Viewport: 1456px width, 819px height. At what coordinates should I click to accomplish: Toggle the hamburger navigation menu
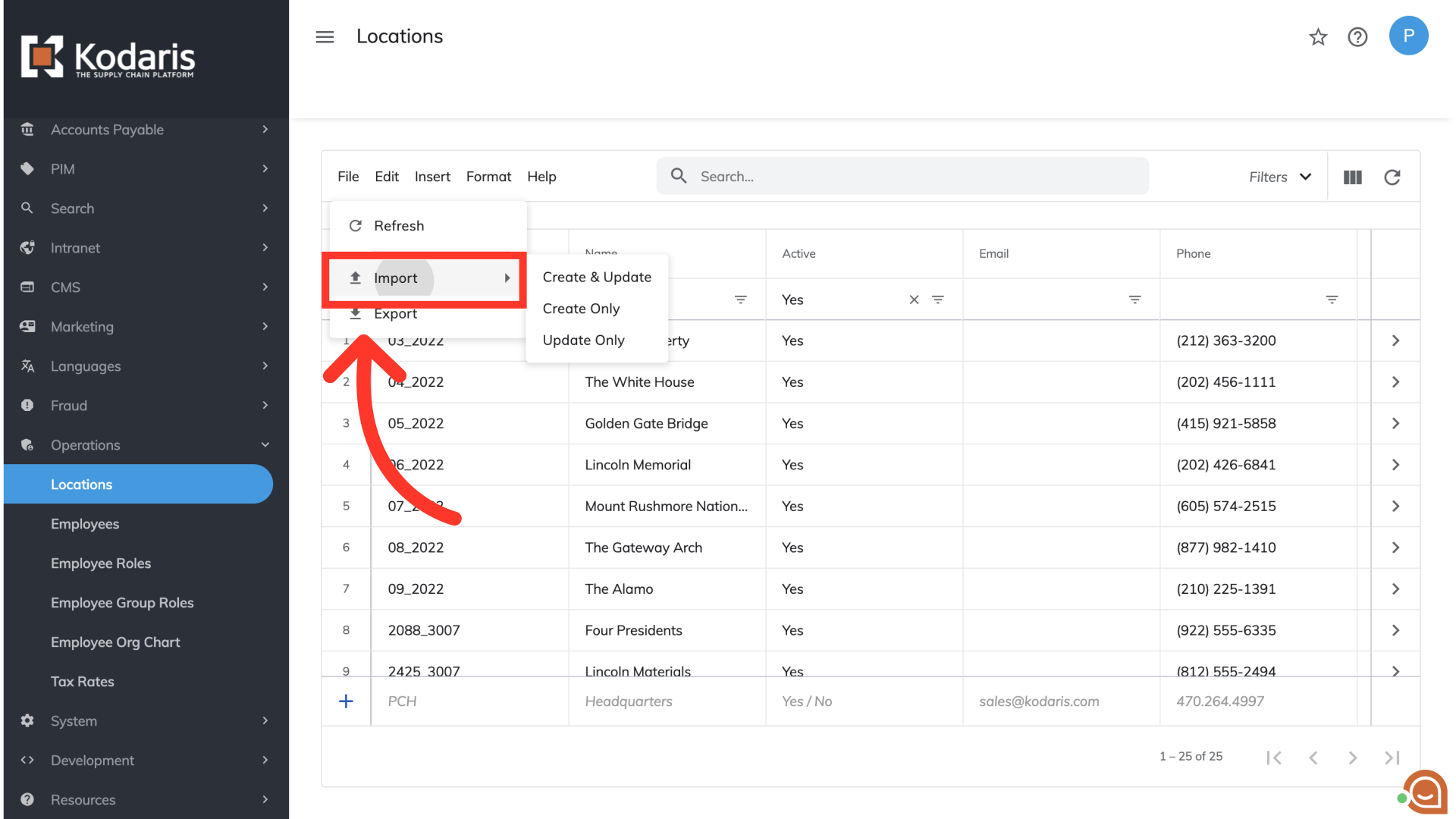point(325,36)
